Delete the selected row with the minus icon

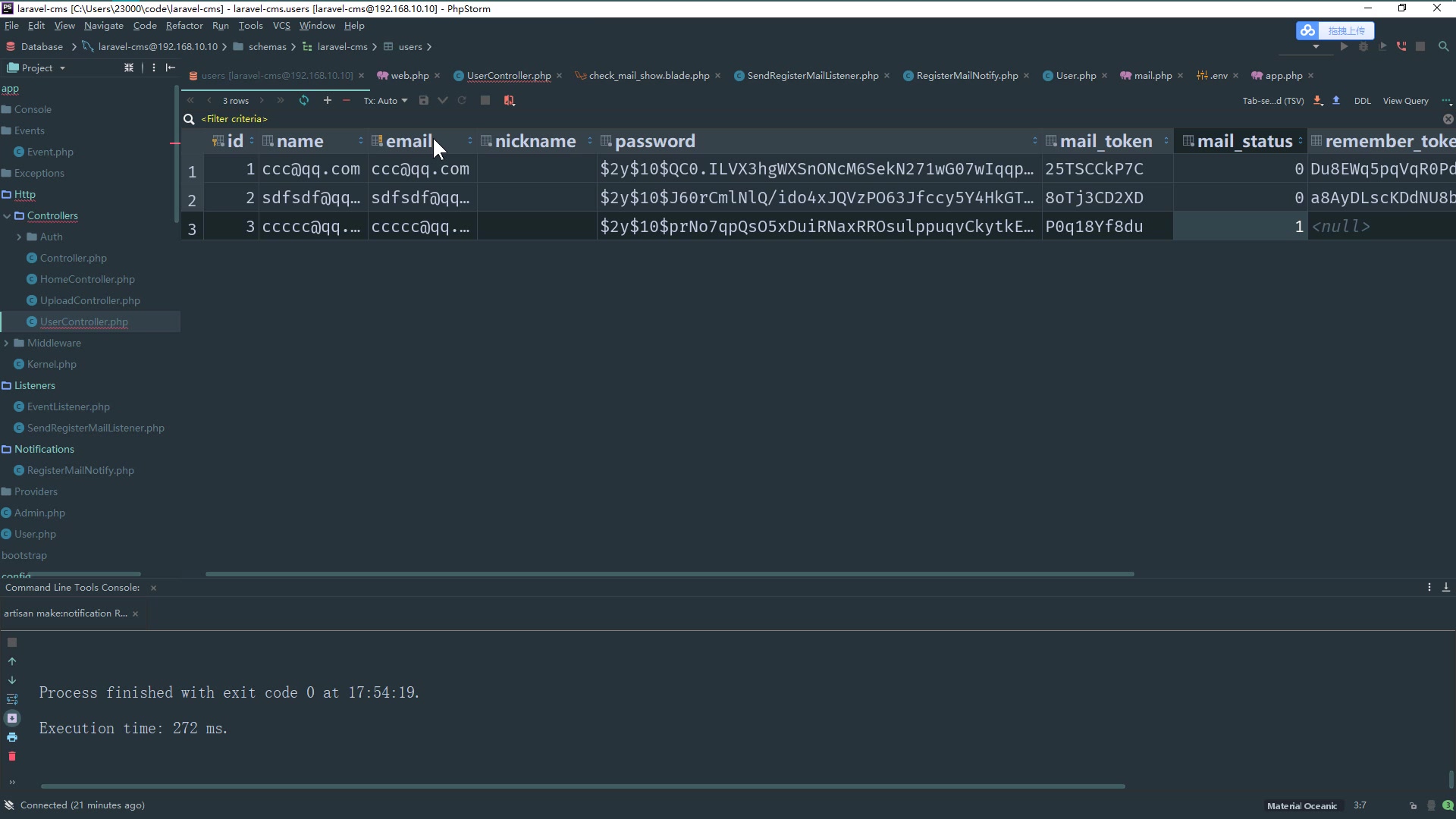click(x=347, y=100)
